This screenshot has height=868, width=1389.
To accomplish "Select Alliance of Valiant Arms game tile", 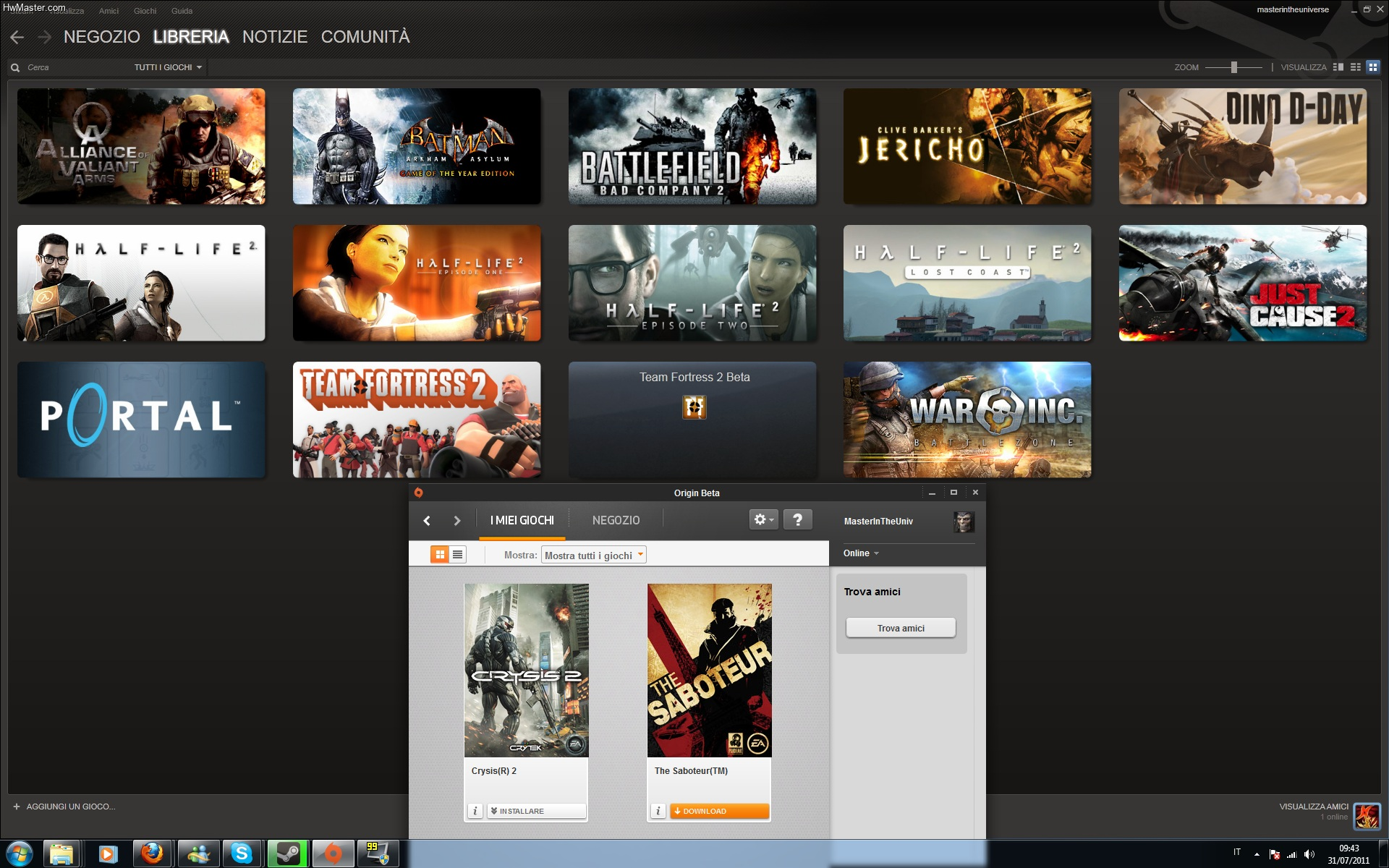I will coord(141,146).
